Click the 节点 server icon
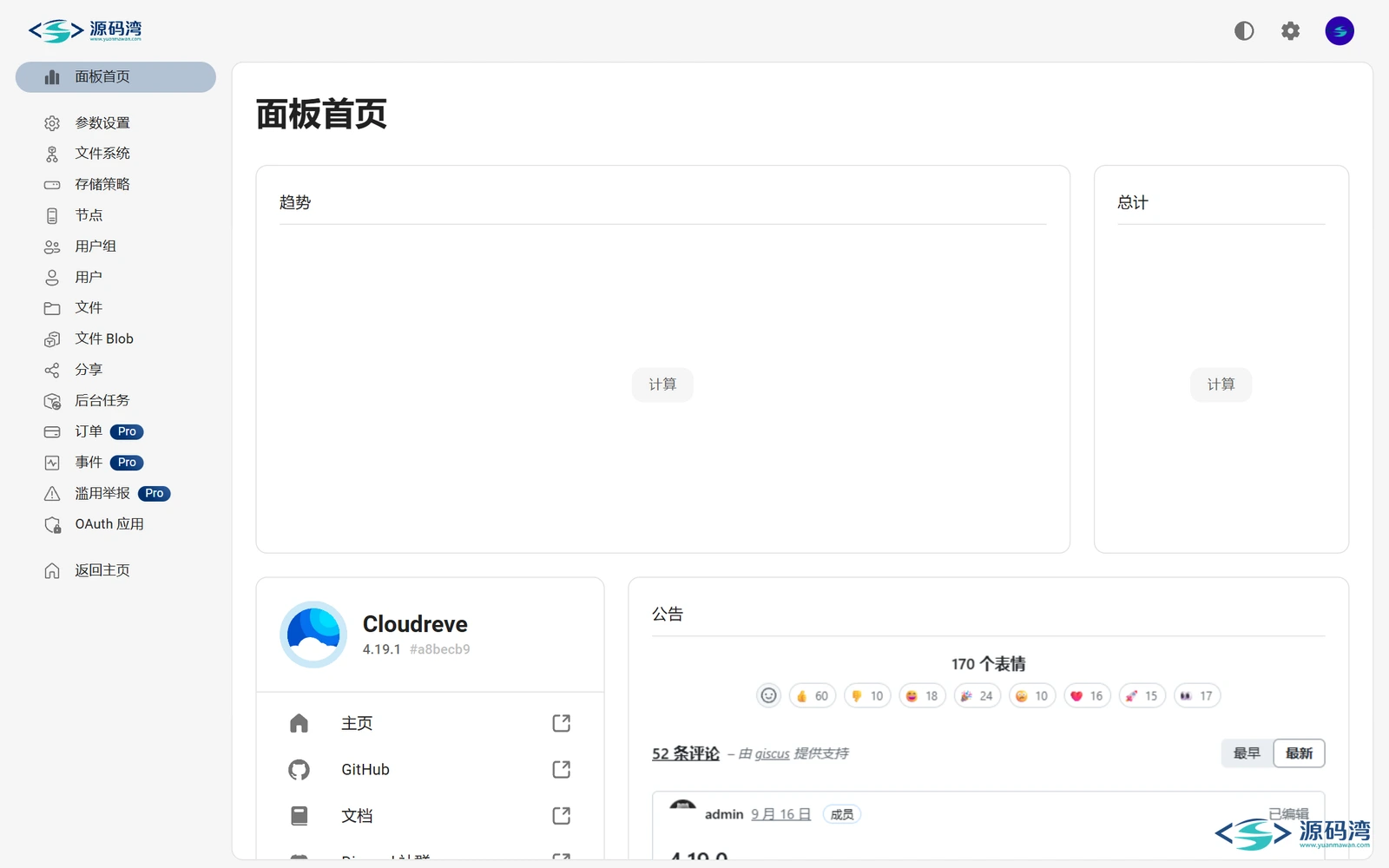Screen dimensions: 1389x868 coord(52,215)
